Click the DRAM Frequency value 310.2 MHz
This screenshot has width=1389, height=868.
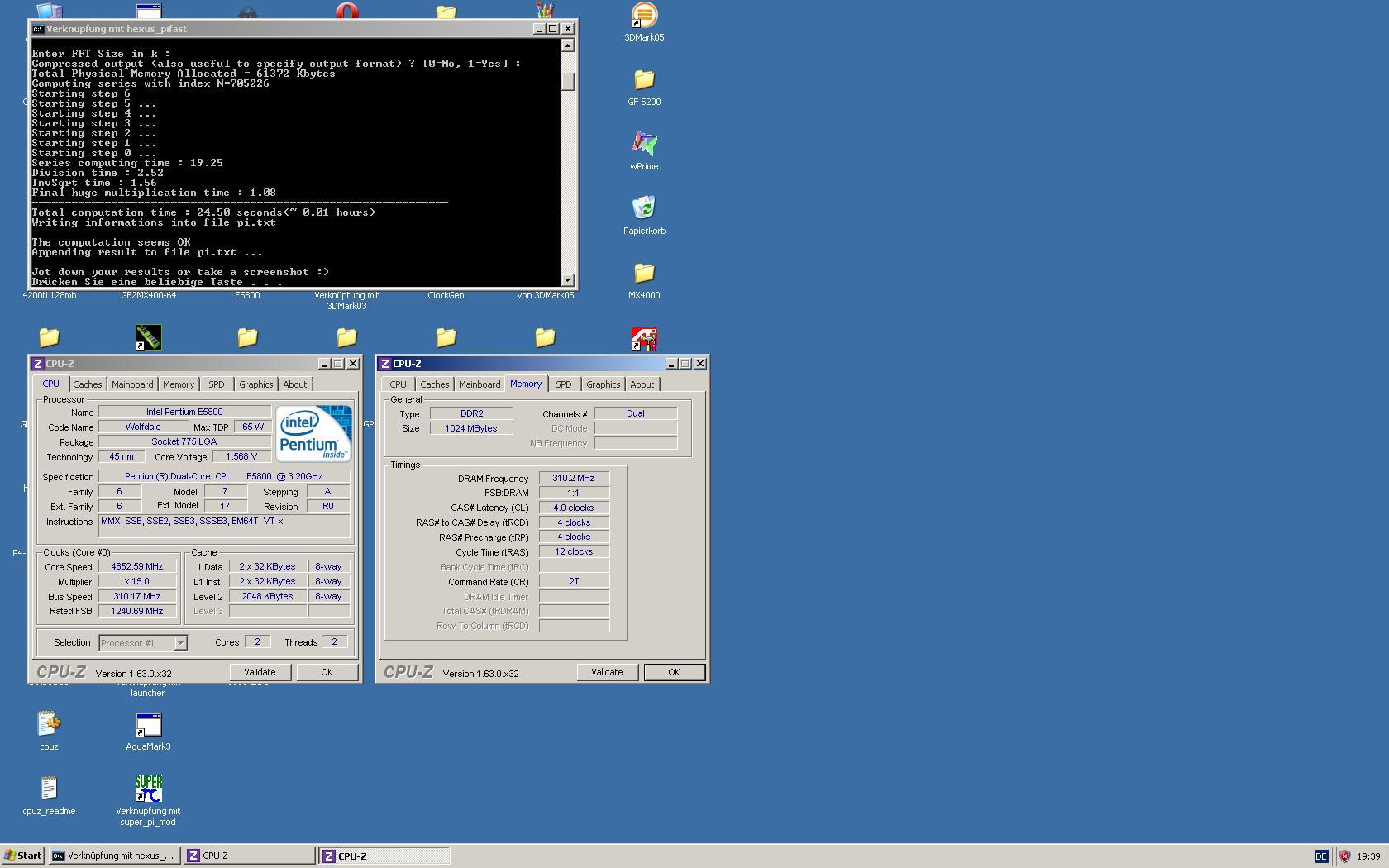[574, 479]
